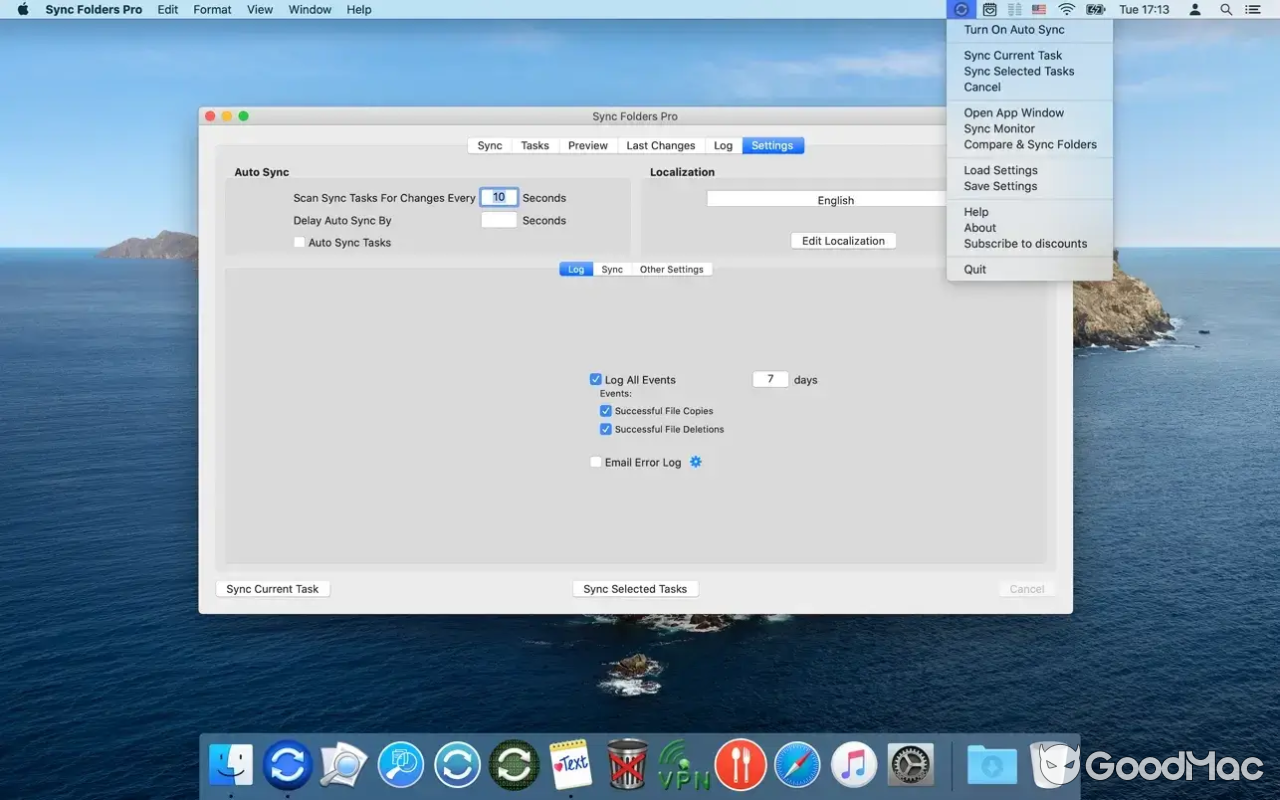Uncheck the Log All Events checkbox
1280x800 pixels.
tap(595, 379)
